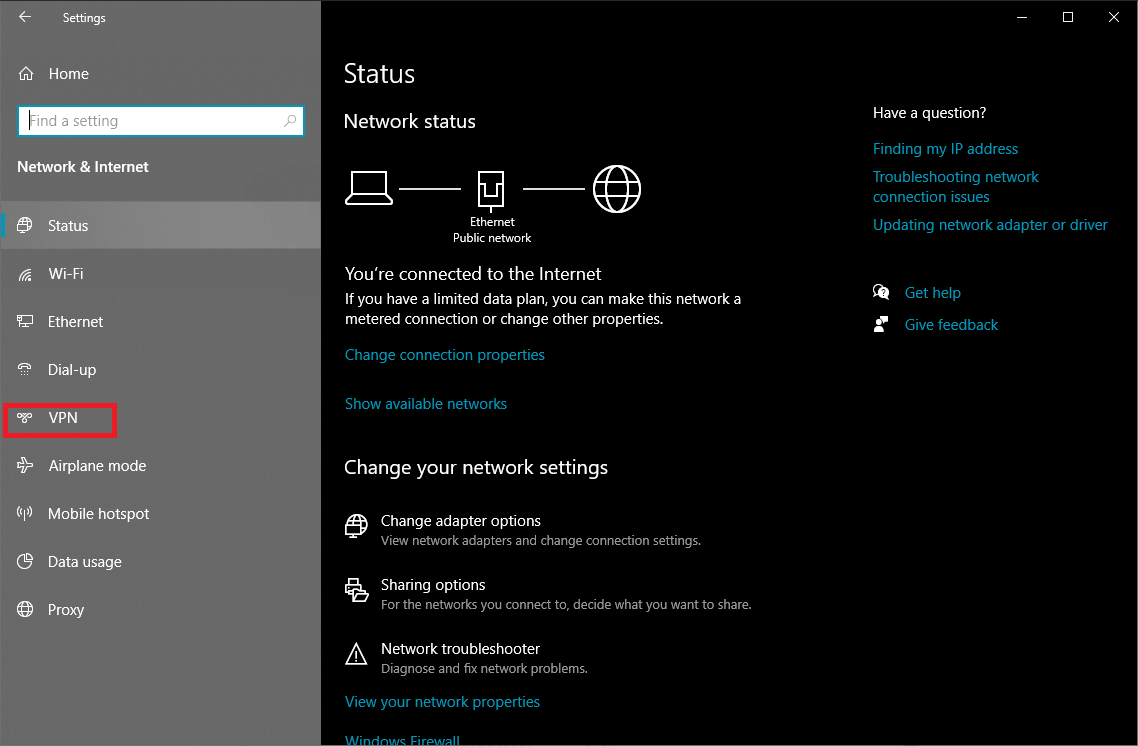Minimize the Settings window
Viewport: 1138px width, 746px height.
coord(1022,17)
